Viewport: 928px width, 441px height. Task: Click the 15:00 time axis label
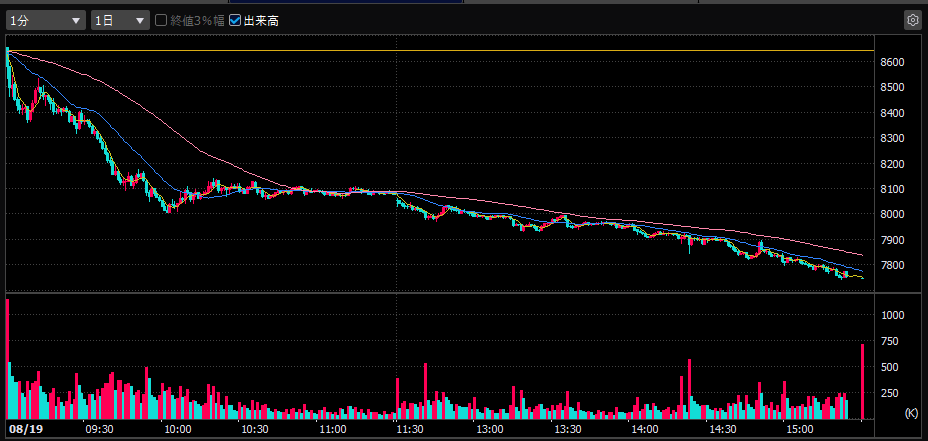[801, 429]
